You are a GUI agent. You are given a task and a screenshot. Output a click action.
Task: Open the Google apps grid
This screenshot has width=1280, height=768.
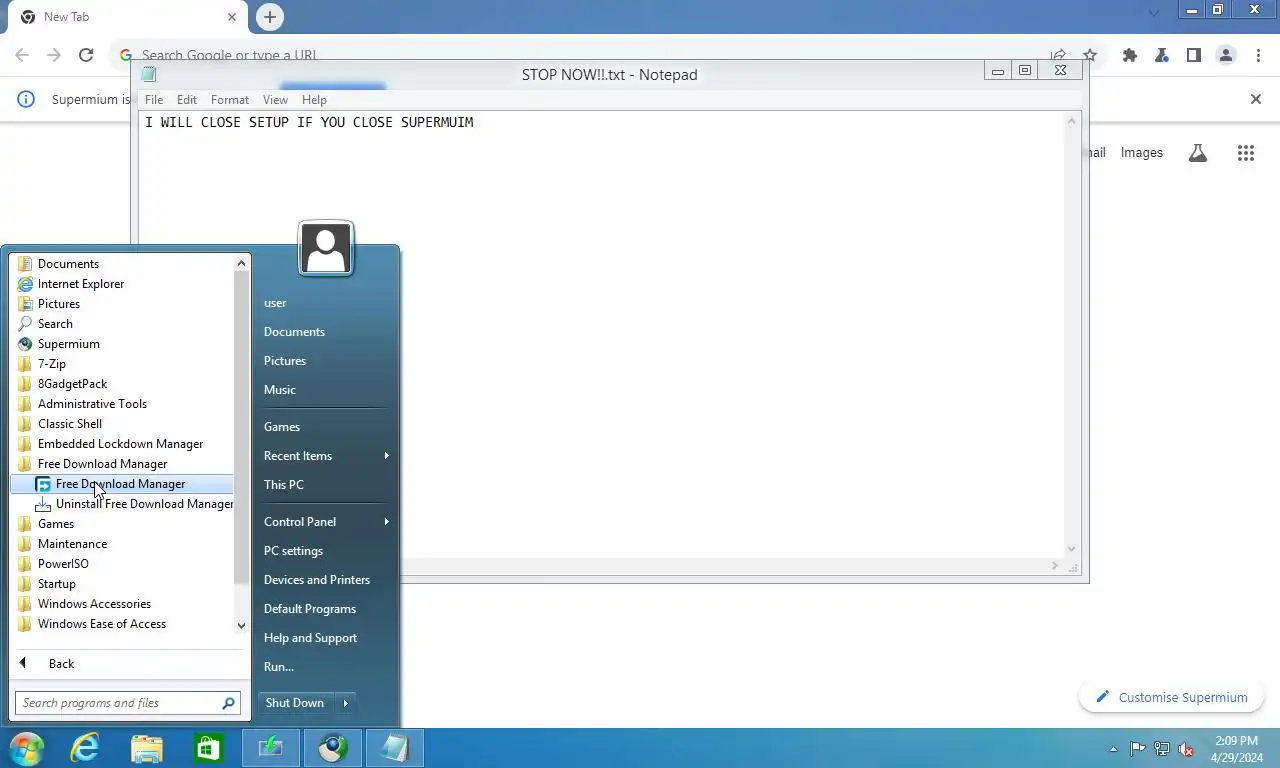tap(1245, 153)
